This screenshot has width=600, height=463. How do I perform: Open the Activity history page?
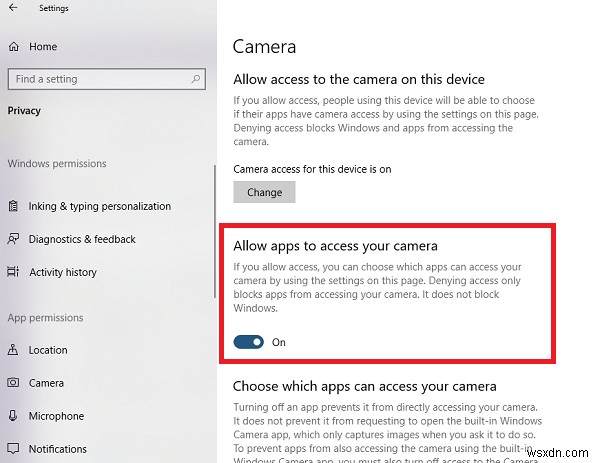[63, 272]
